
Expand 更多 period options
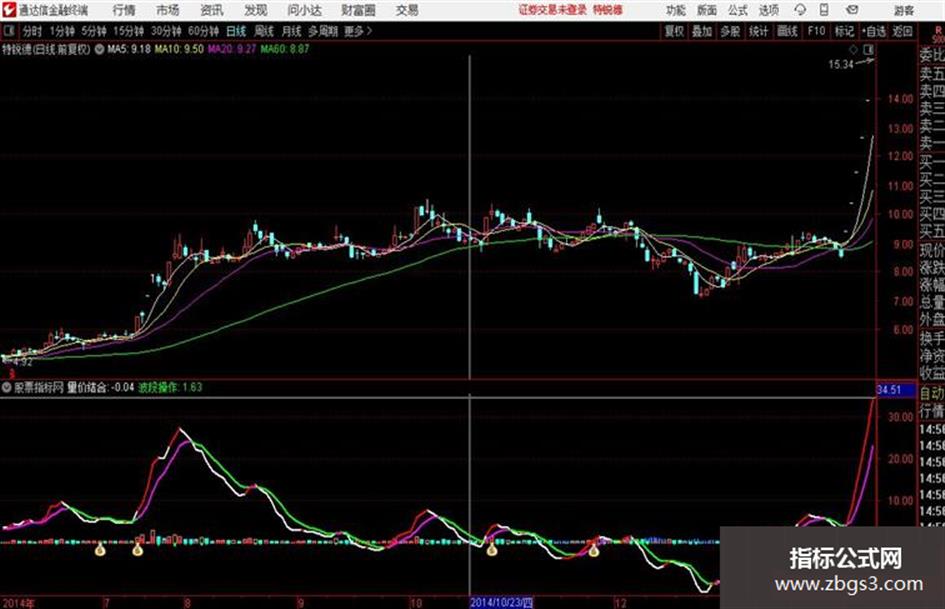pyautogui.click(x=358, y=31)
